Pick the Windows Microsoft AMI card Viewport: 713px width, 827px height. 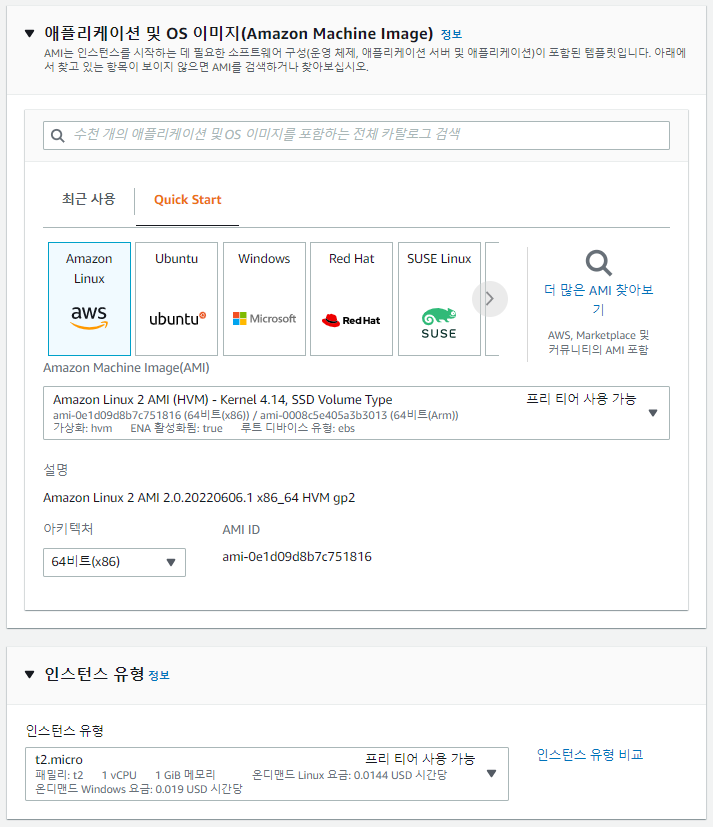click(x=264, y=299)
